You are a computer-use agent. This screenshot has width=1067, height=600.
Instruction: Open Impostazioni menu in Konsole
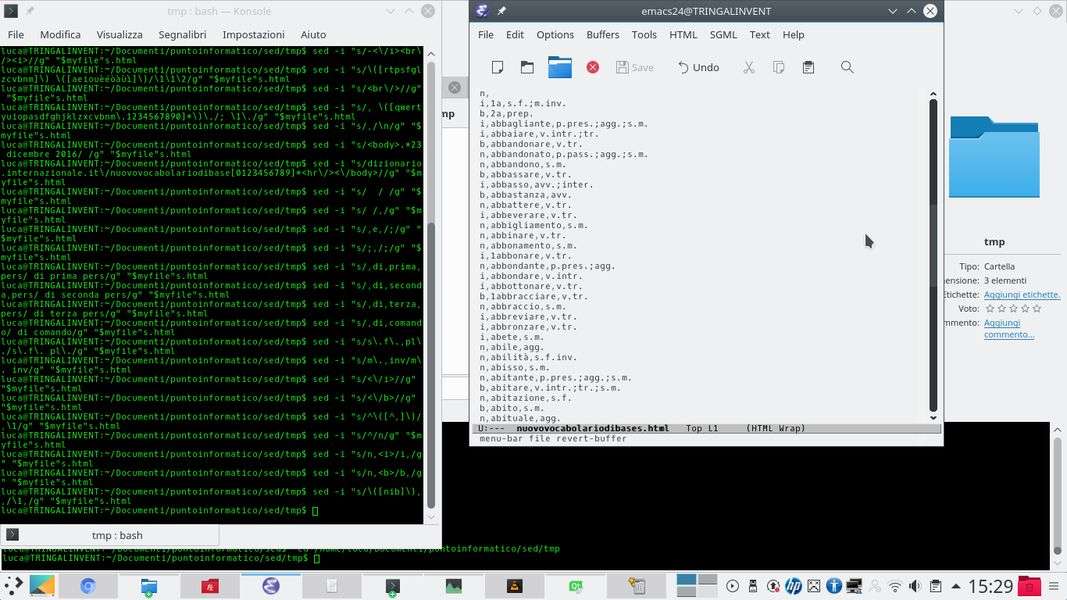[253, 34]
